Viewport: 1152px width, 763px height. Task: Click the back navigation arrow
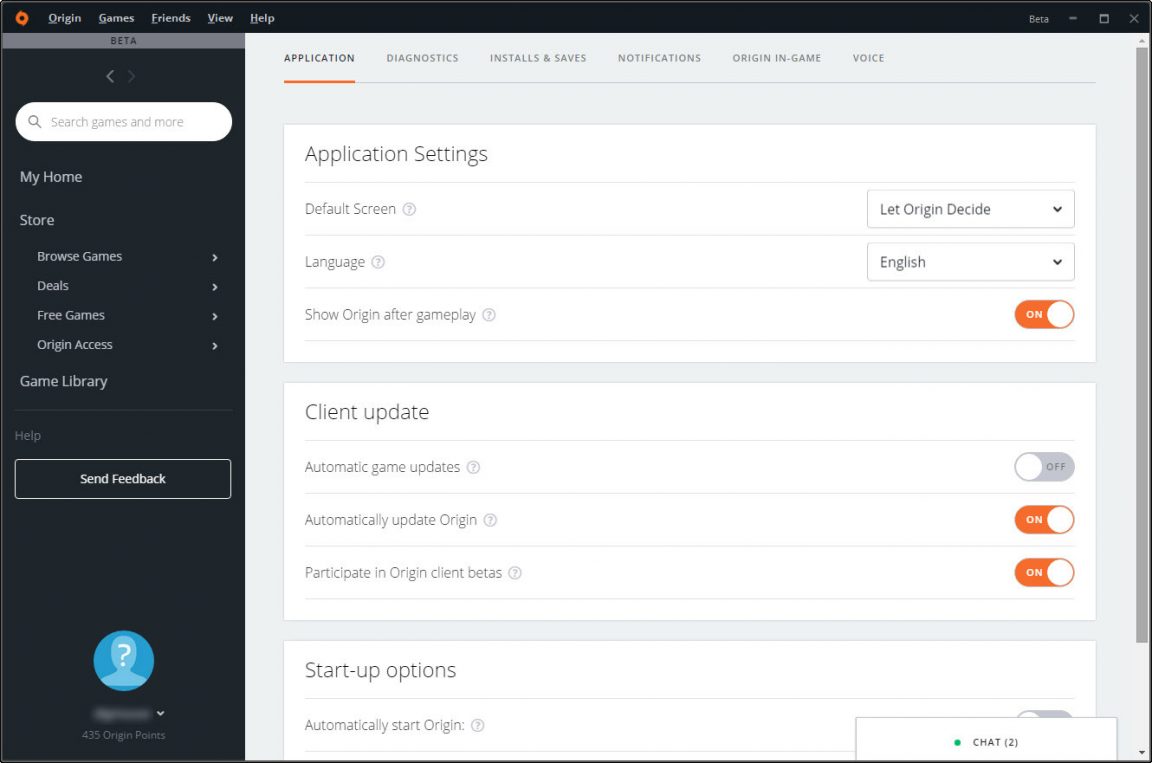tap(110, 76)
